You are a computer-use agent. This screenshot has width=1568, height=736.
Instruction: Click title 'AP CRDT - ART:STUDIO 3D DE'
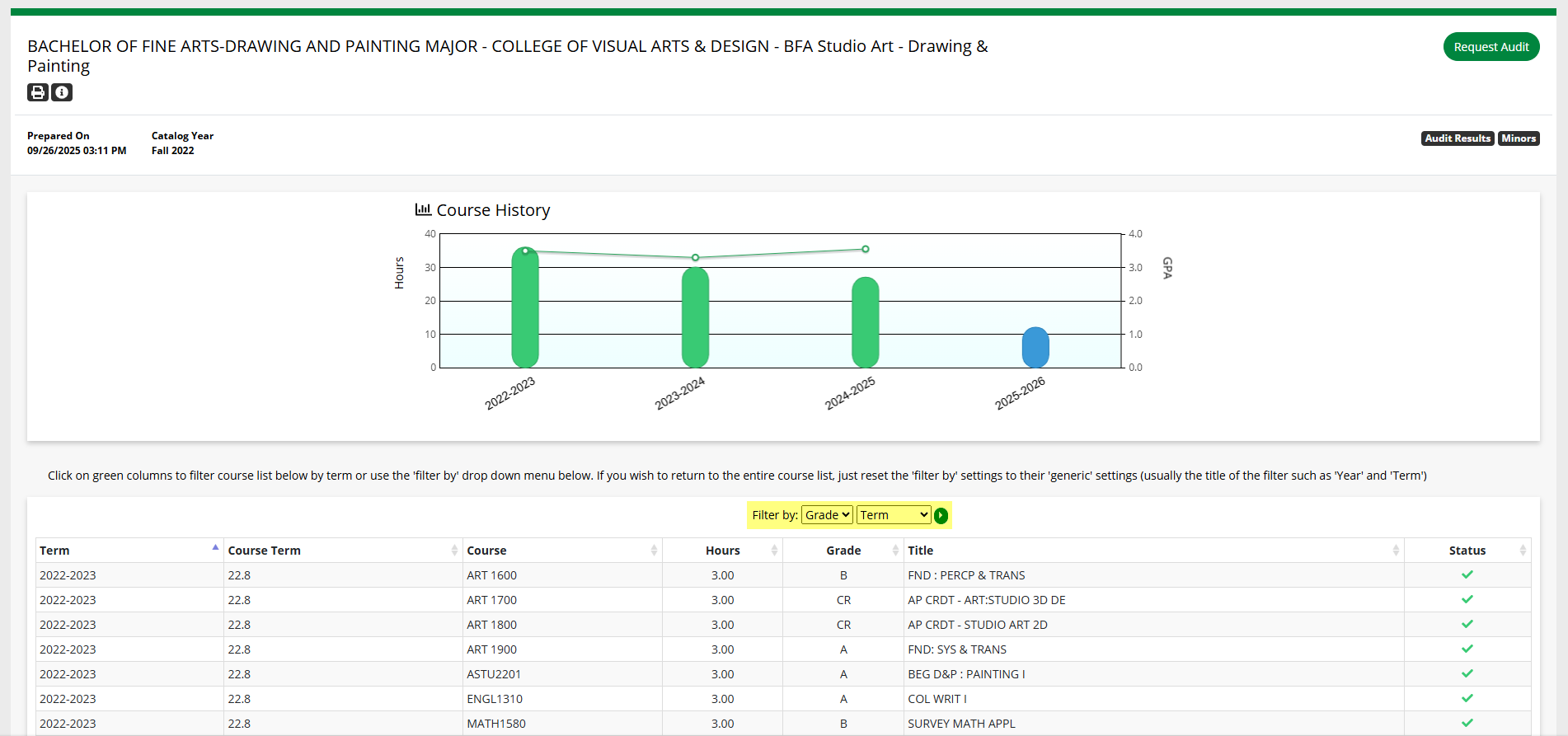[x=987, y=600]
